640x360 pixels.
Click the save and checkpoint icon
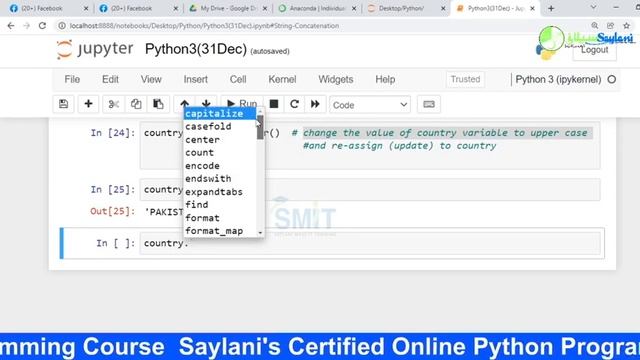point(63,104)
